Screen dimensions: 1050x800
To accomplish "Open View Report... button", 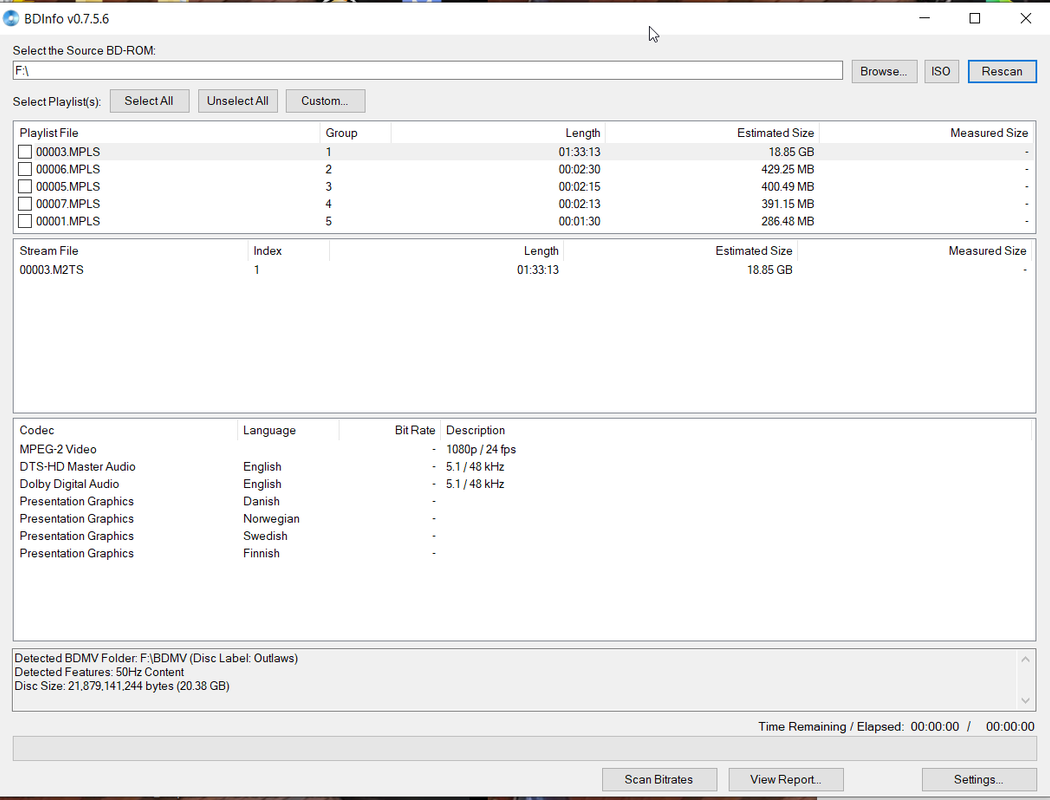I will coord(785,779).
